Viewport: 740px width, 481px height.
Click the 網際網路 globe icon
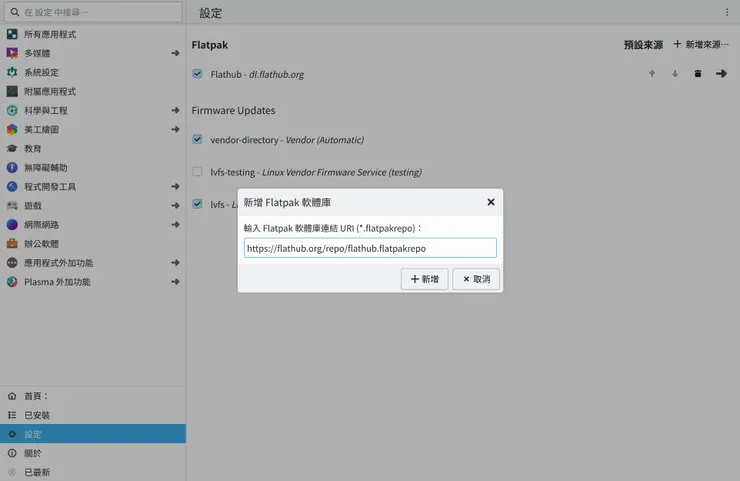[x=12, y=224]
